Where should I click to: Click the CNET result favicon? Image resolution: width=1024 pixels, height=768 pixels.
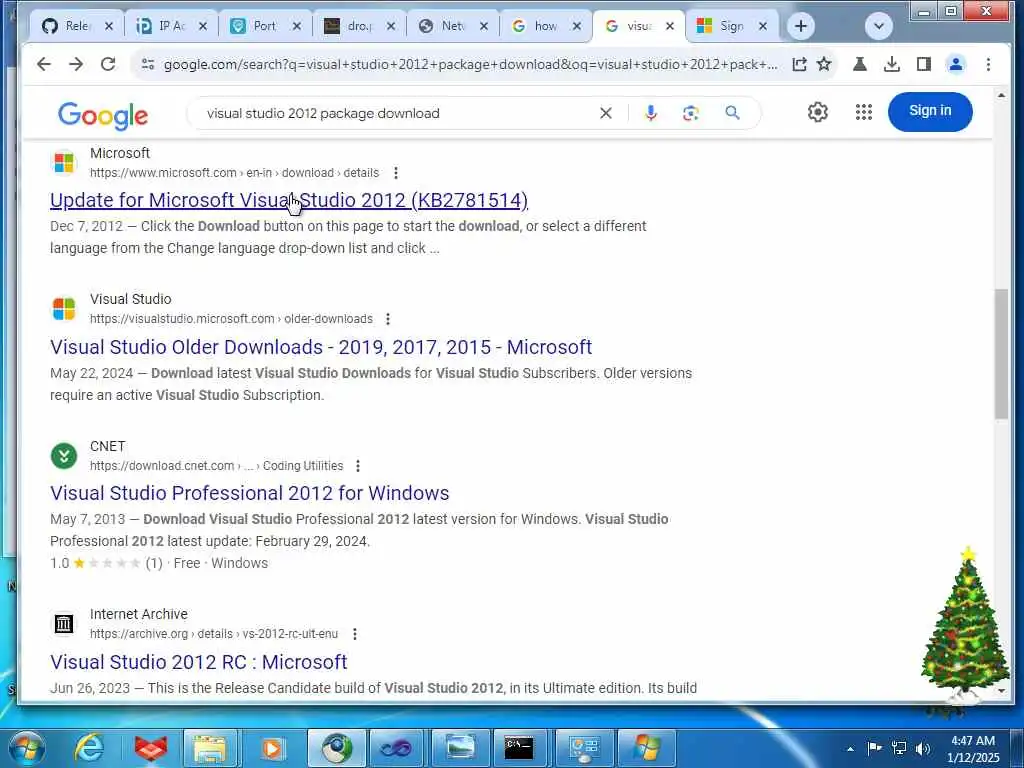click(x=63, y=455)
